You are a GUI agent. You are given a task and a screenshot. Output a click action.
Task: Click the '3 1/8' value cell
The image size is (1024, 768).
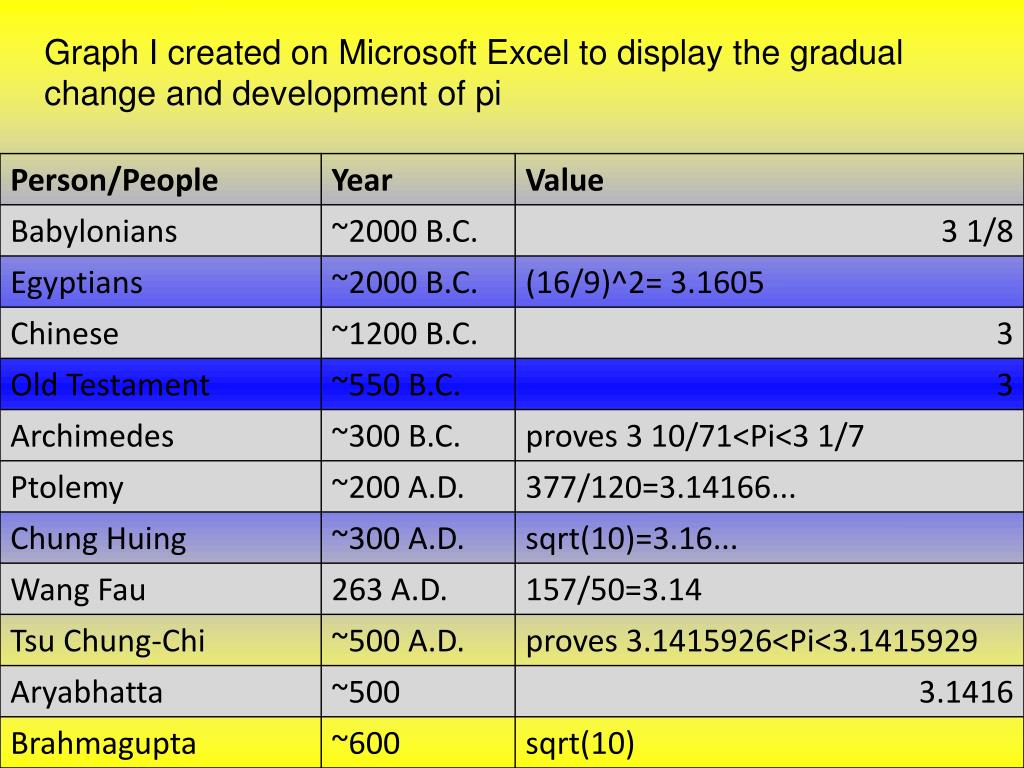pyautogui.click(x=769, y=231)
